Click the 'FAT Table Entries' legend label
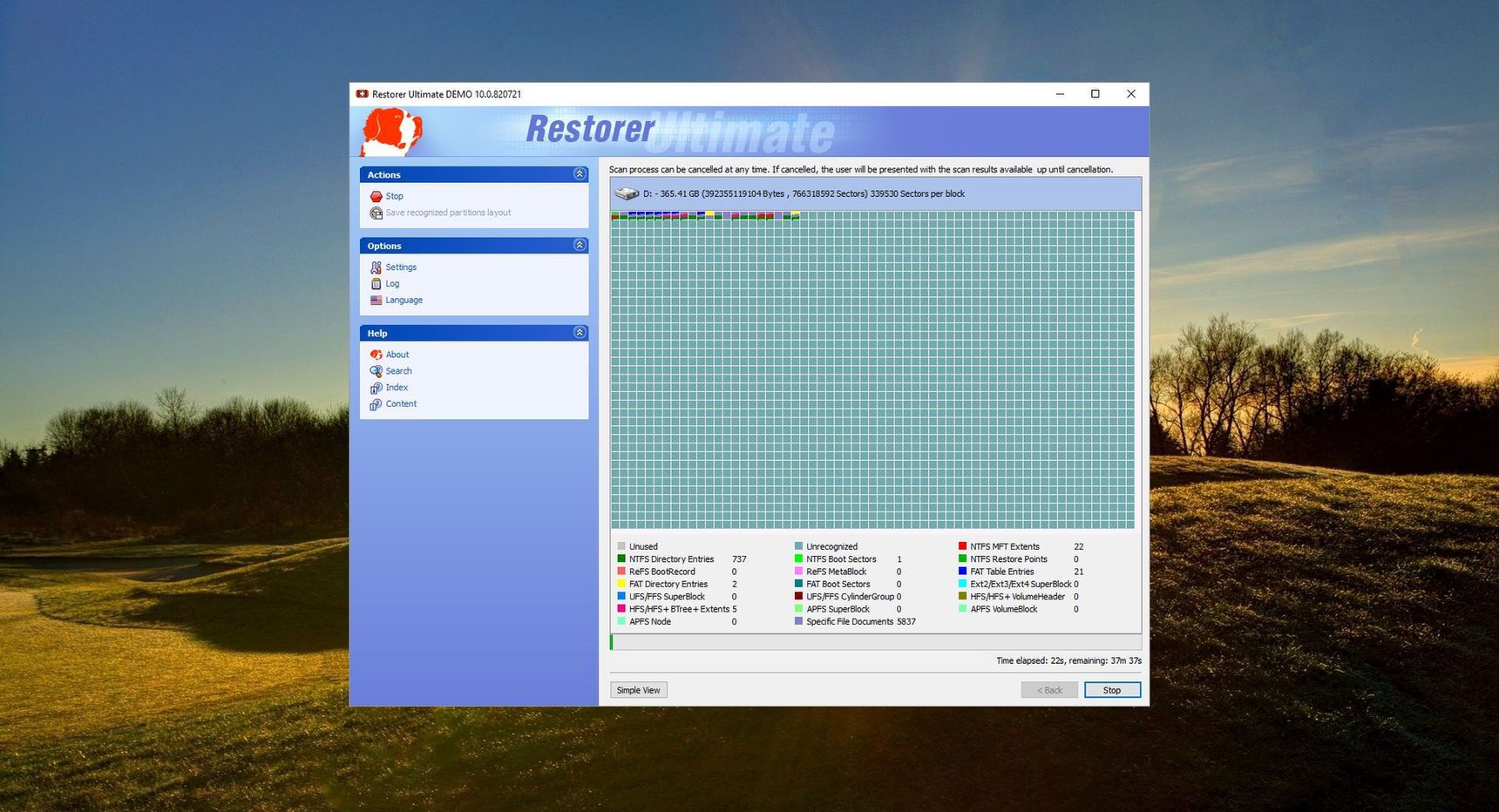1499x812 pixels. pyautogui.click(x=1002, y=572)
